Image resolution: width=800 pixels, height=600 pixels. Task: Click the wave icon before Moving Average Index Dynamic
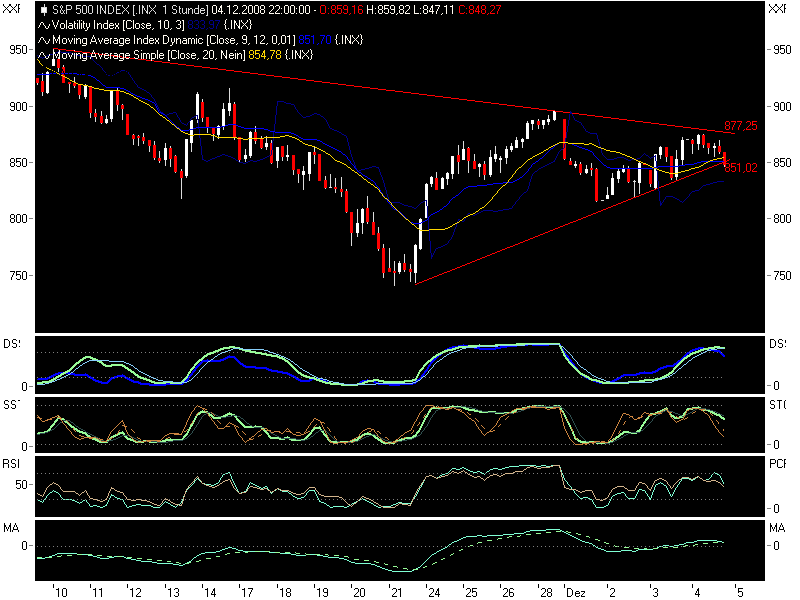[x=44, y=40]
